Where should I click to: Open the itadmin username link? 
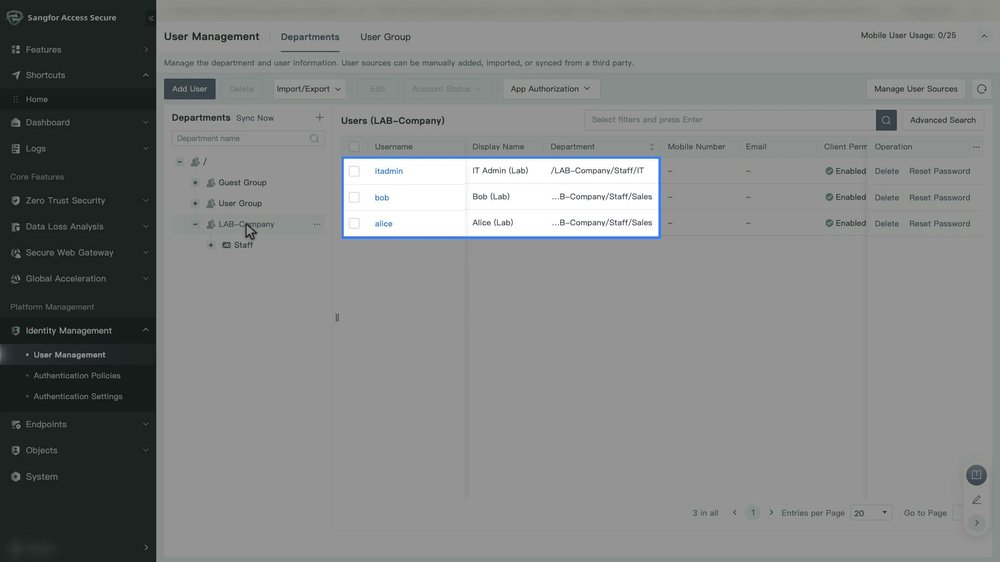point(388,171)
